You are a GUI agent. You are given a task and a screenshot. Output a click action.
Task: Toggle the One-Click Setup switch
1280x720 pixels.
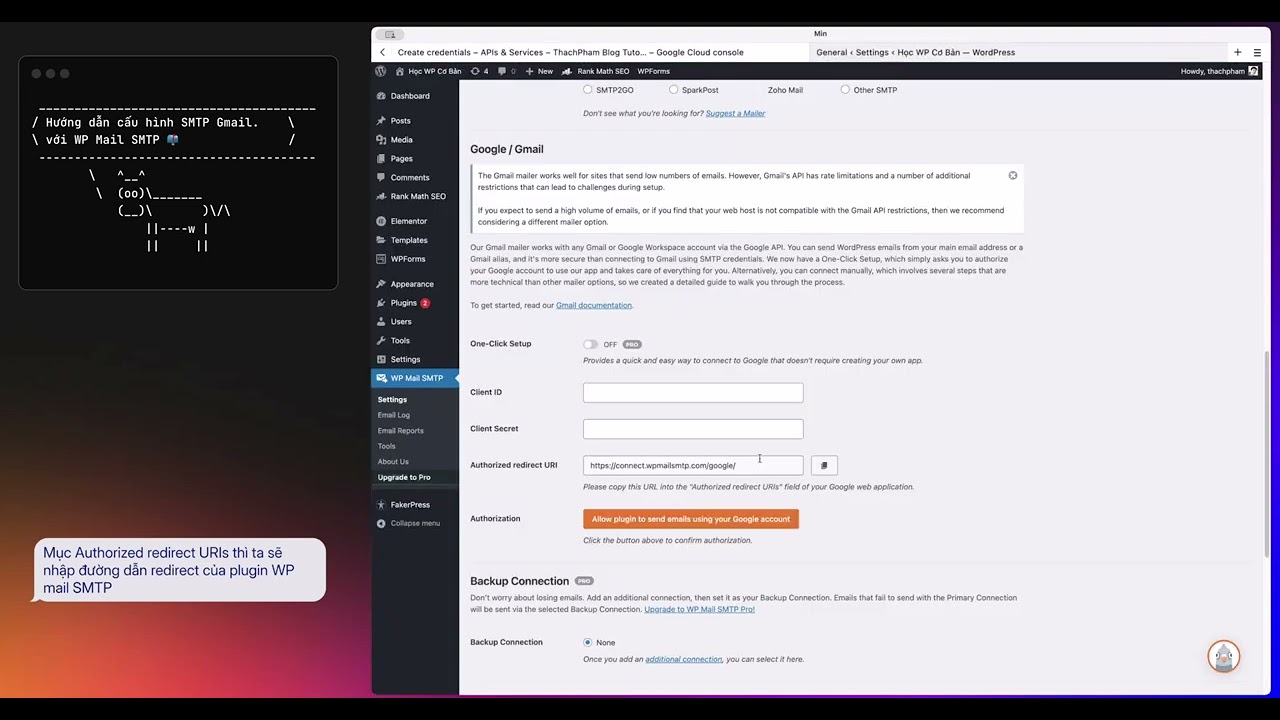tap(590, 344)
